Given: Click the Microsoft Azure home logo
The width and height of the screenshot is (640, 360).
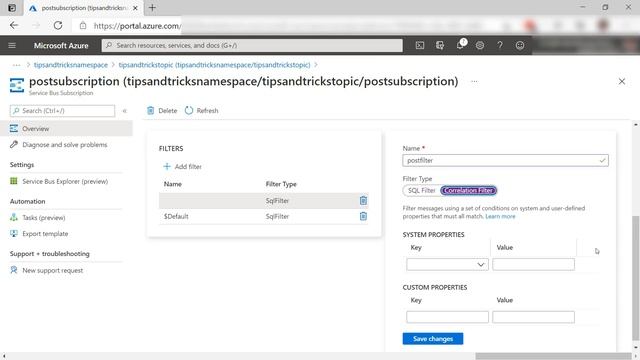Looking at the screenshot, I should pos(61,46).
